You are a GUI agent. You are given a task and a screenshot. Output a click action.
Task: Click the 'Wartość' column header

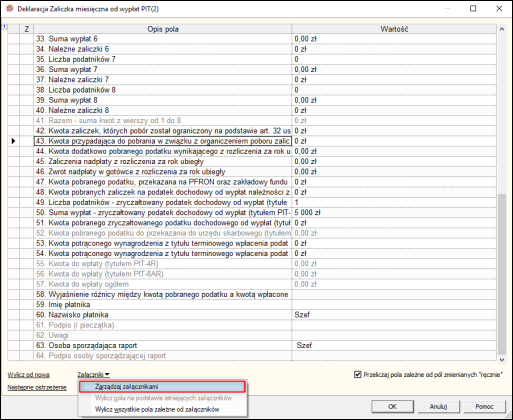[x=394, y=29]
